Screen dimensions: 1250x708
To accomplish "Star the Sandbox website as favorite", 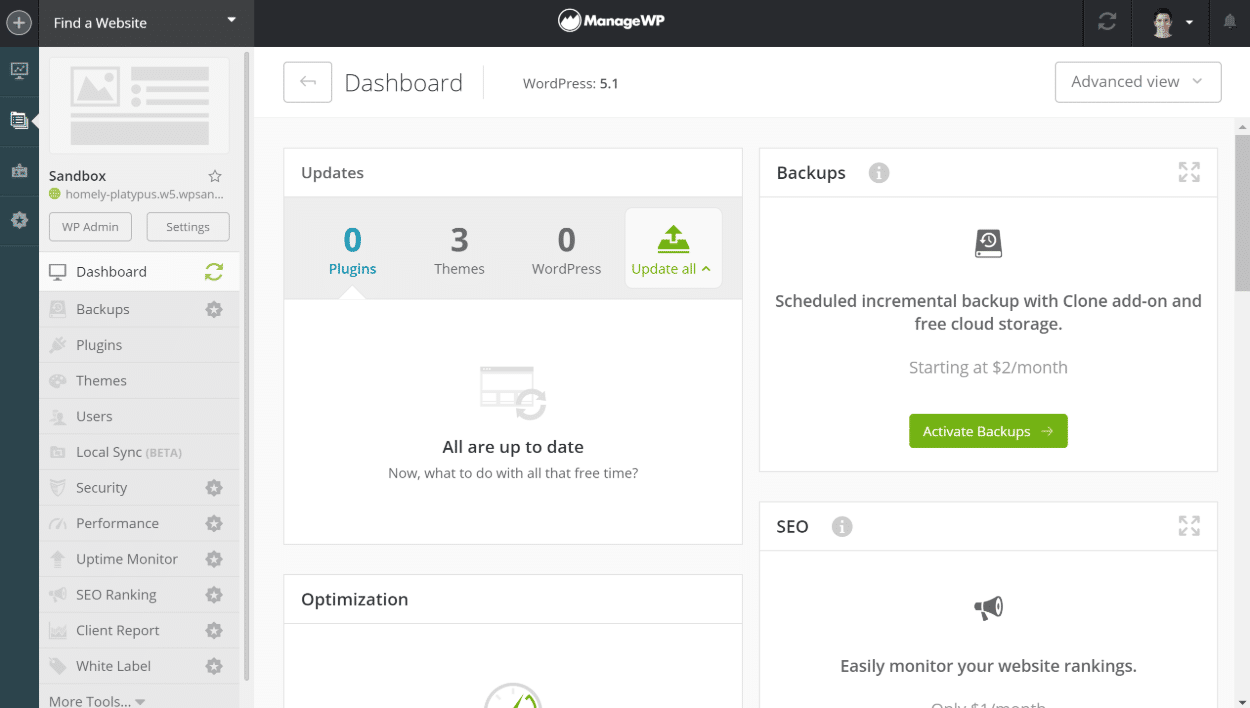I will pyautogui.click(x=214, y=175).
